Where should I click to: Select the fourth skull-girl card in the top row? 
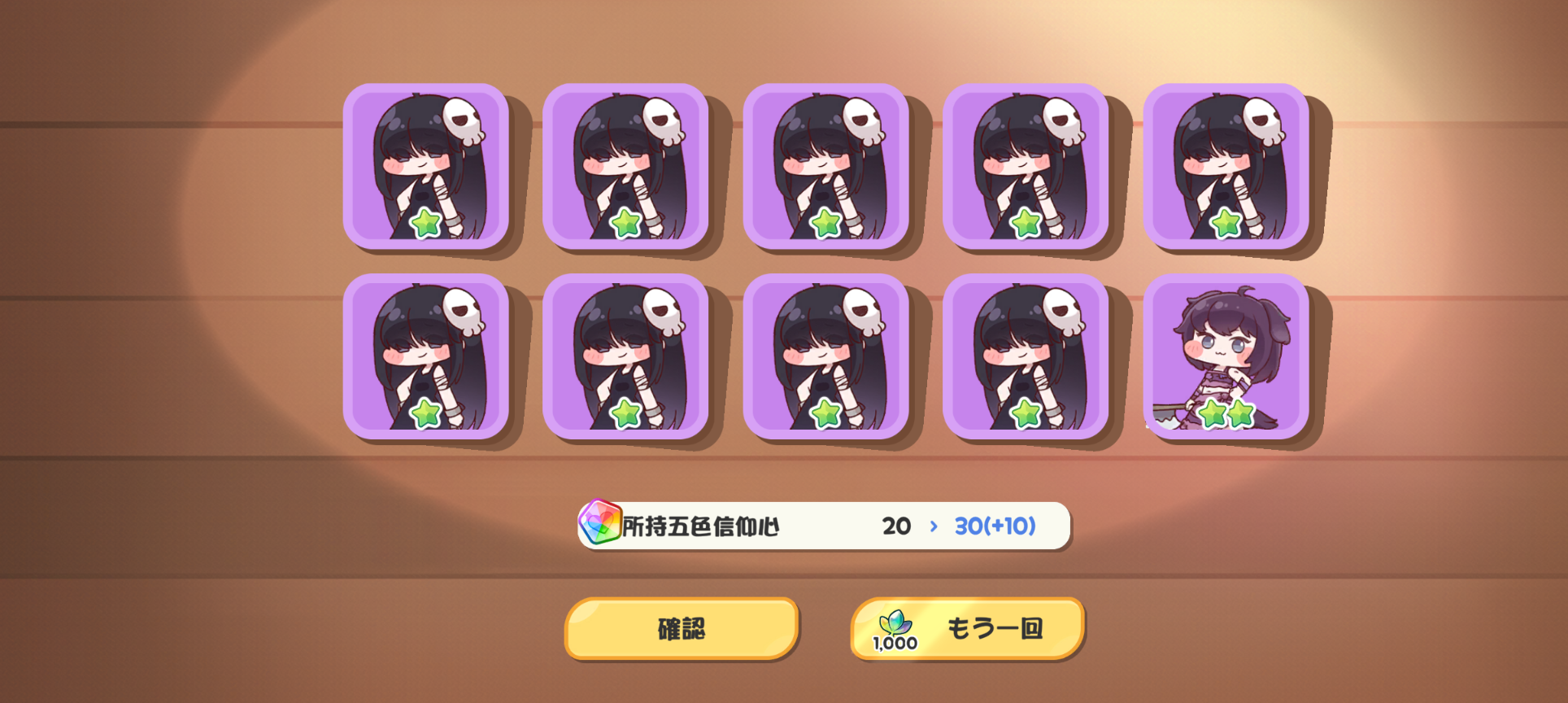pos(1026,166)
